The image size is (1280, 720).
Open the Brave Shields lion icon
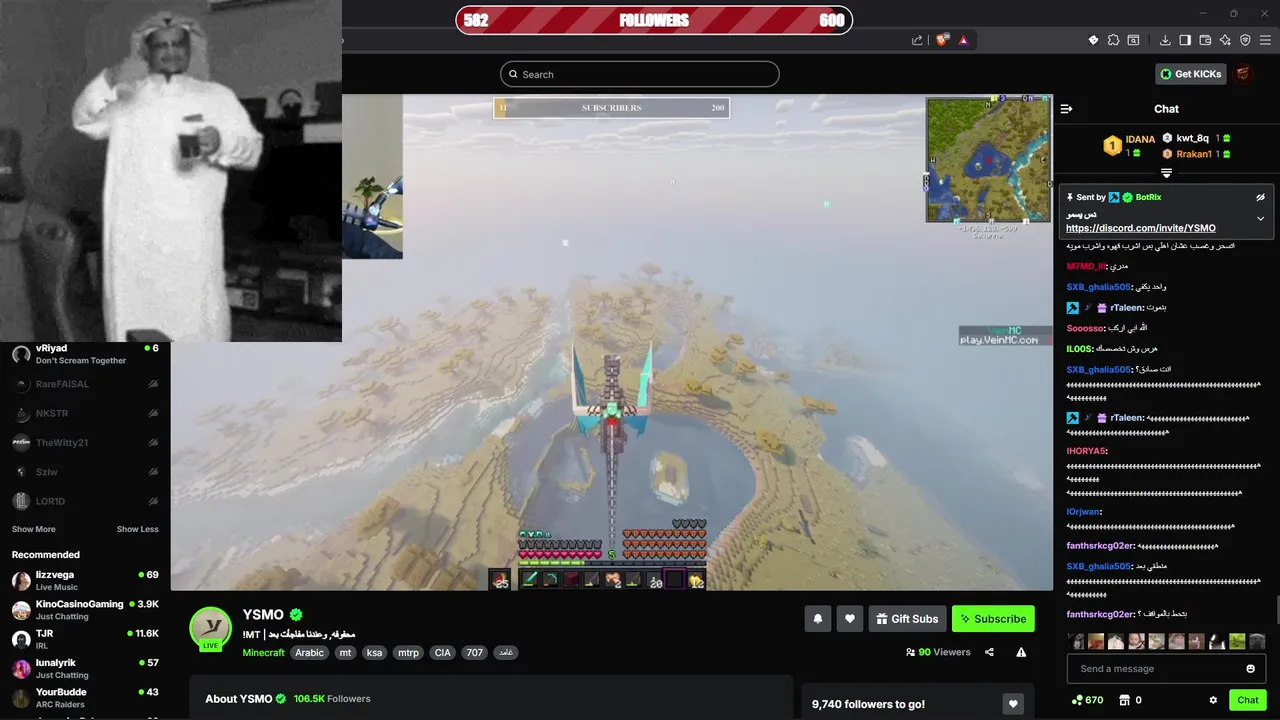click(x=942, y=40)
